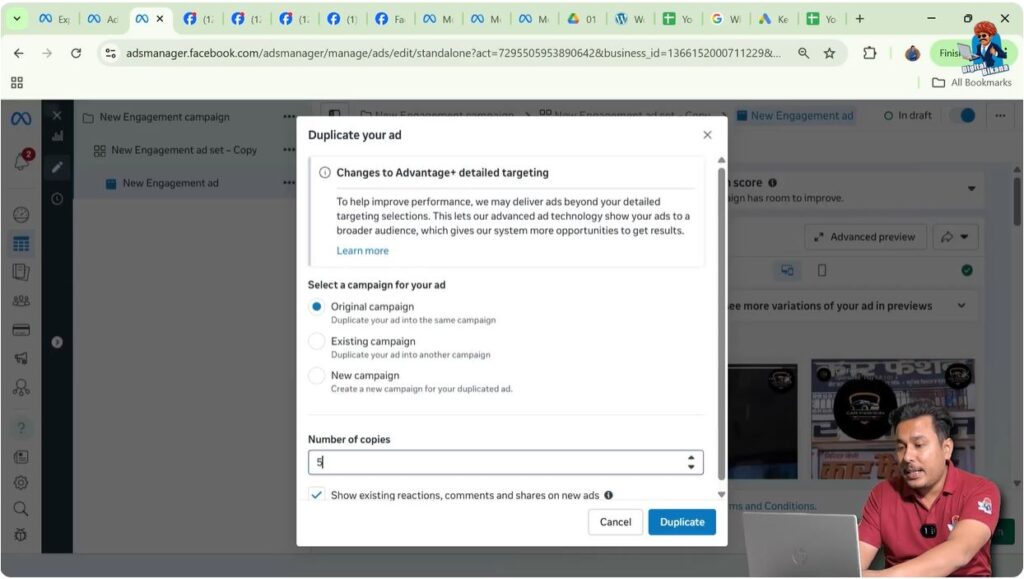Image resolution: width=1024 pixels, height=579 pixels.
Task: Open the Audiences people icon
Action: click(21, 301)
